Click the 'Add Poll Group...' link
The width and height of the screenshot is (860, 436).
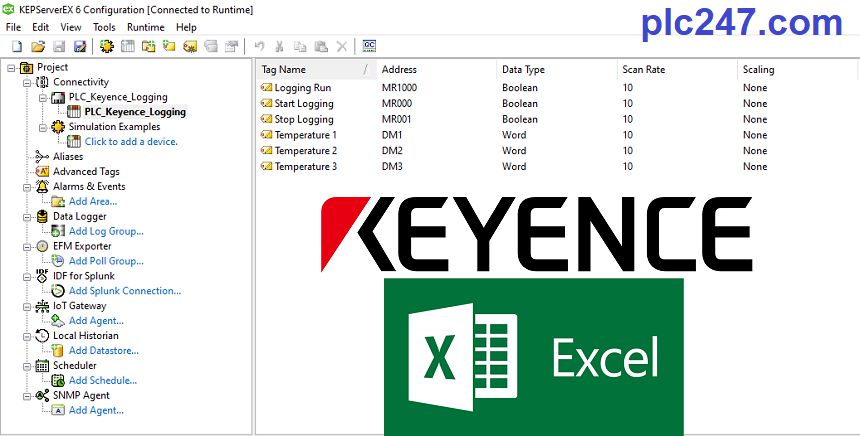pyautogui.click(x=106, y=261)
